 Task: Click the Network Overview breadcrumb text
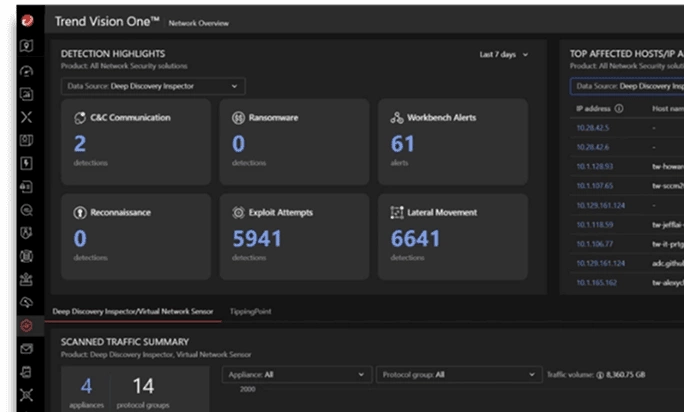coord(198,23)
